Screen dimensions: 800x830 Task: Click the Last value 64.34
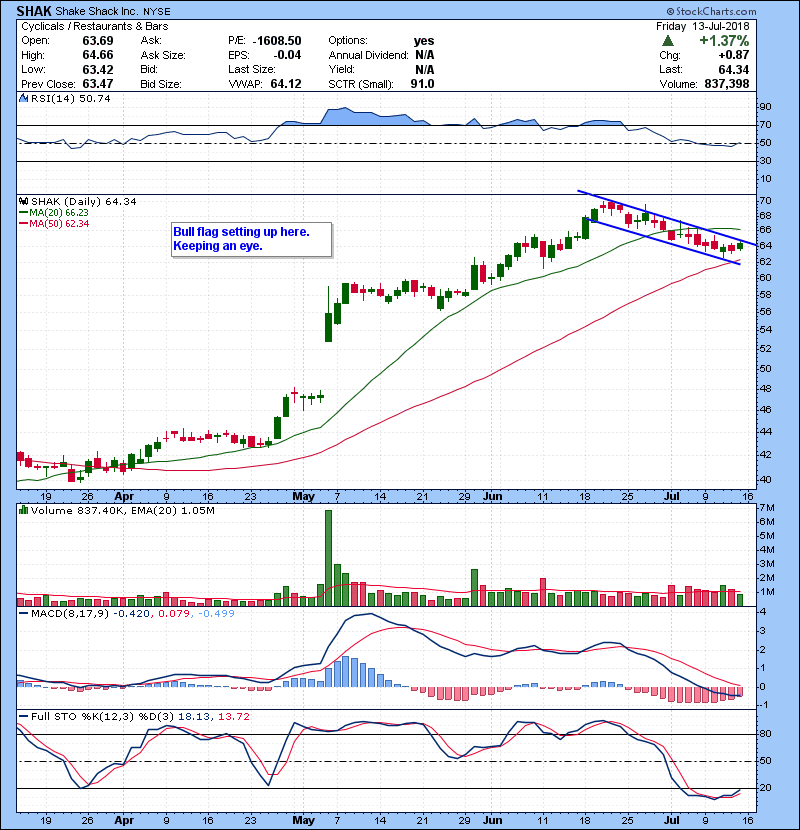pyautogui.click(x=734, y=69)
